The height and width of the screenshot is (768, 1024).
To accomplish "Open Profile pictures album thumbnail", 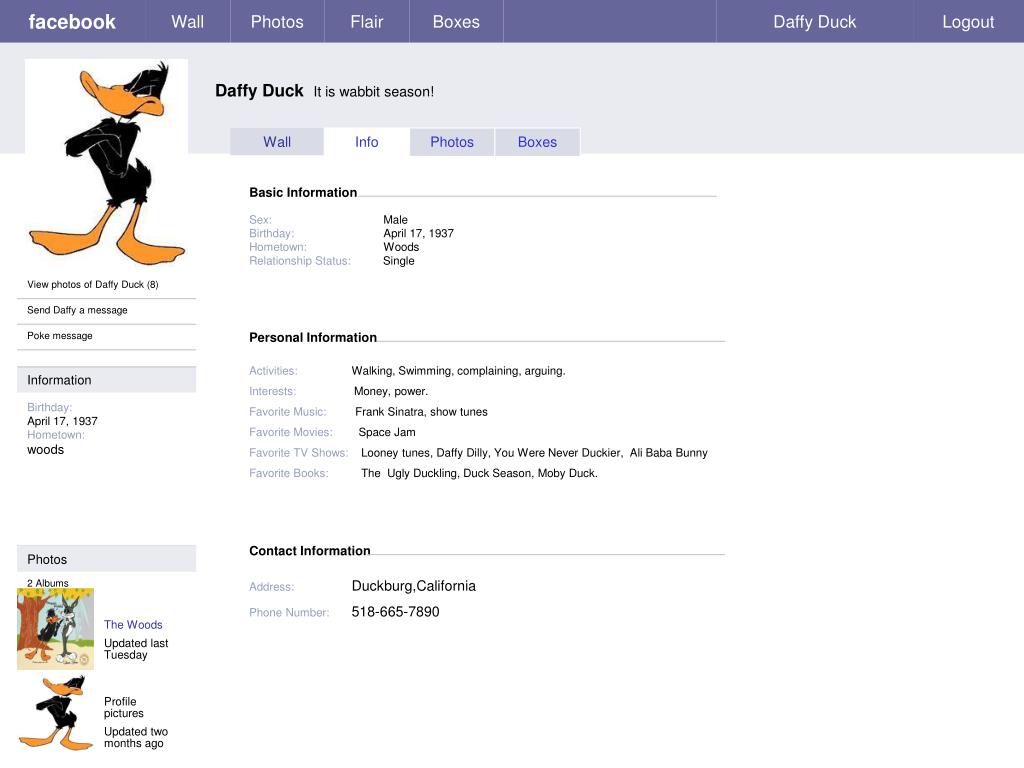I will 56,712.
